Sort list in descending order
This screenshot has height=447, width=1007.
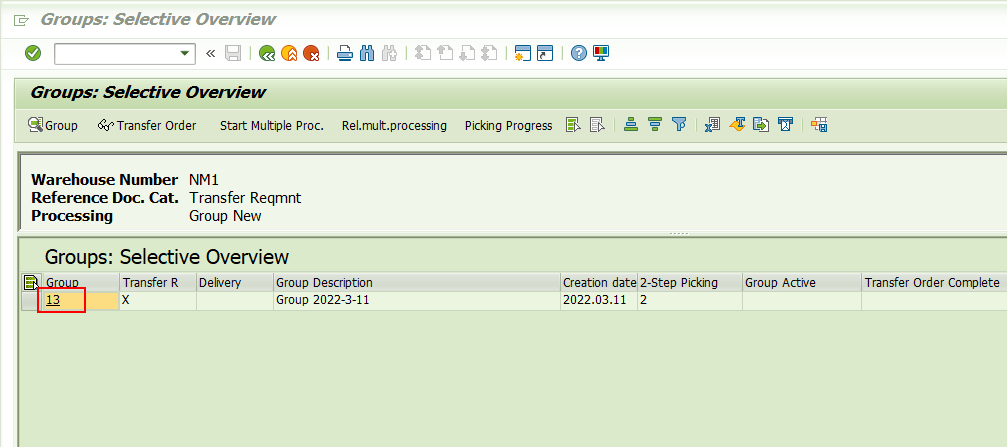point(655,125)
